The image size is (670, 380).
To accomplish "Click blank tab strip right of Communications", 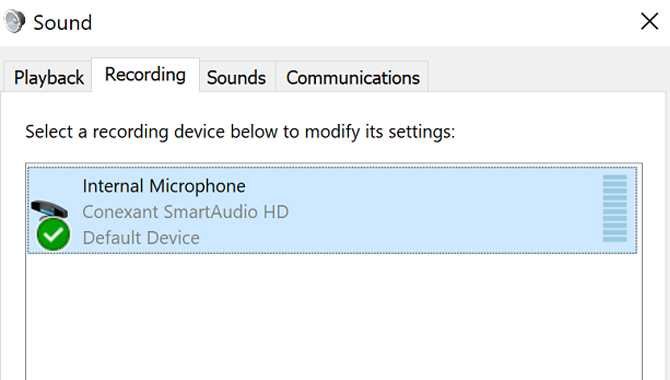I will click(547, 75).
